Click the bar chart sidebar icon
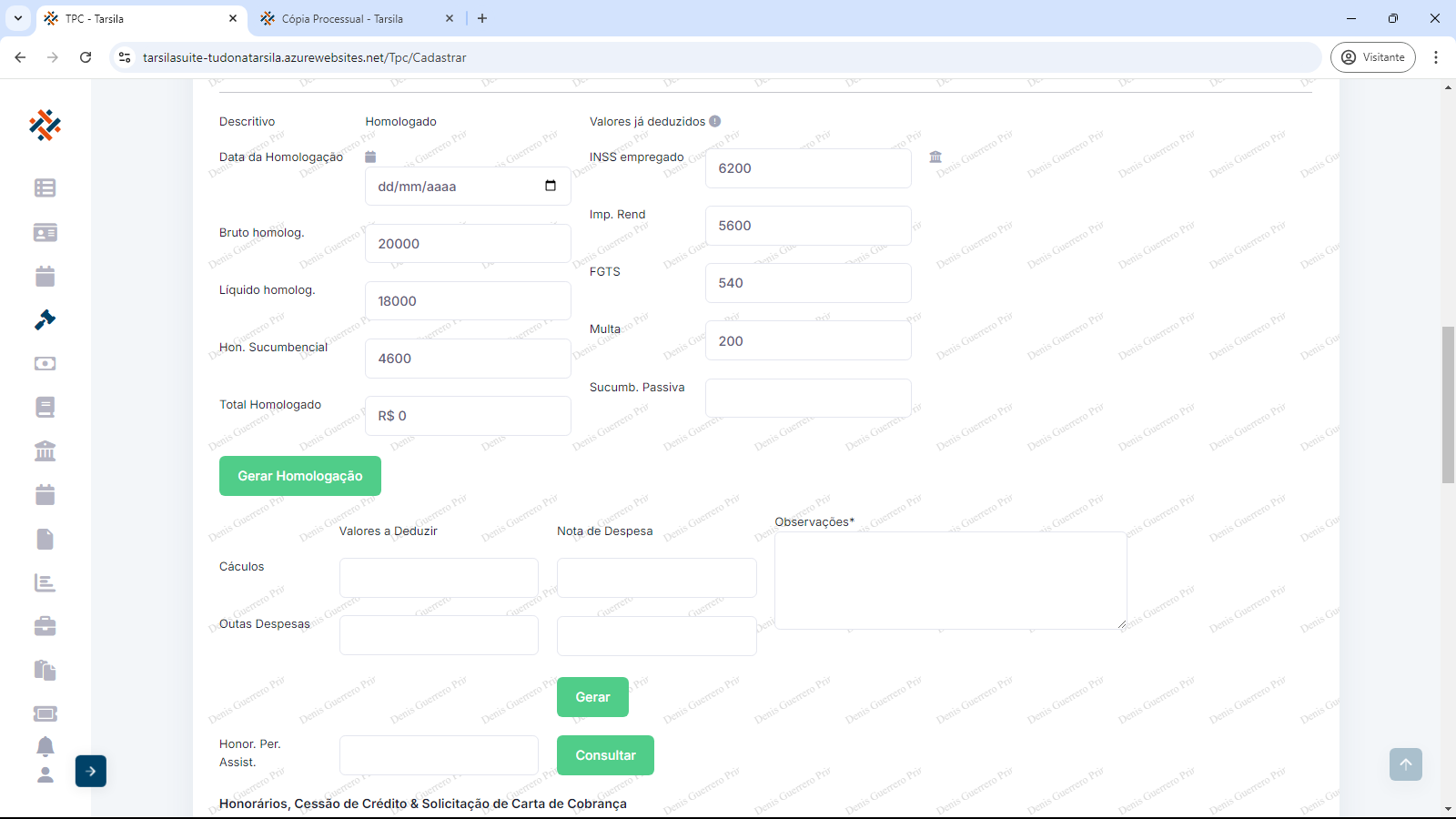The width and height of the screenshot is (1456, 819). [45, 582]
